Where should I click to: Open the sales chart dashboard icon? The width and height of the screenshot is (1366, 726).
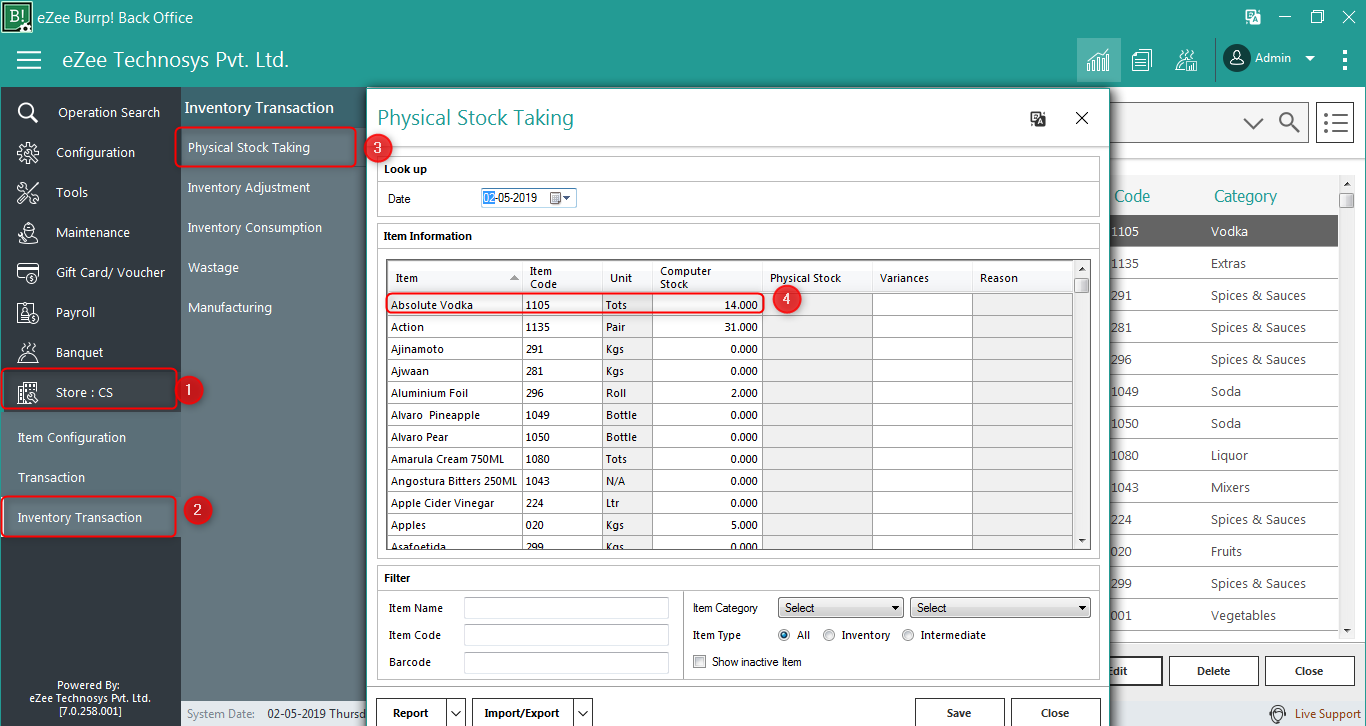(x=1098, y=60)
